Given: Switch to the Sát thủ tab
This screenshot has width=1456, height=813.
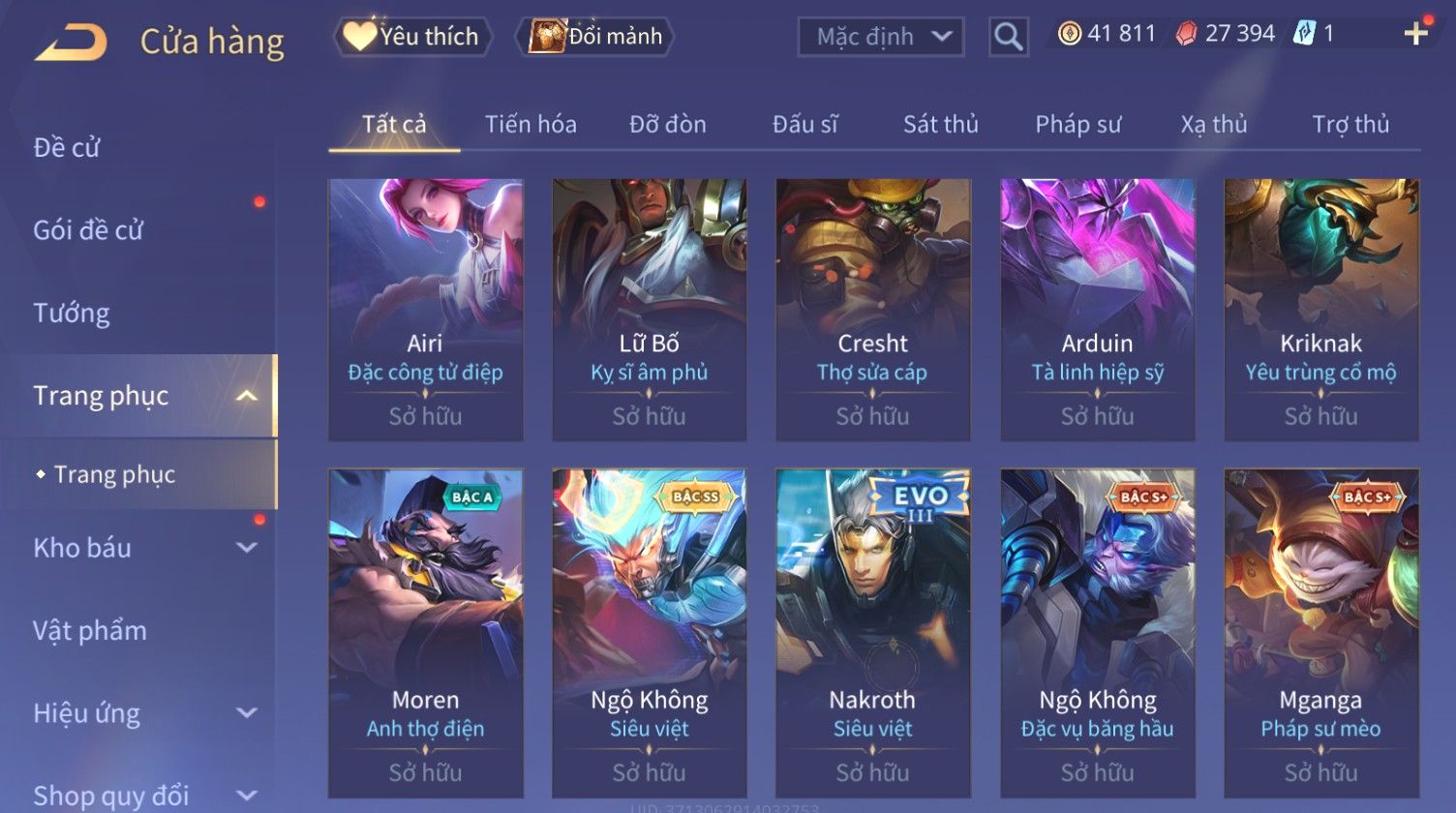Looking at the screenshot, I should pyautogui.click(x=941, y=125).
